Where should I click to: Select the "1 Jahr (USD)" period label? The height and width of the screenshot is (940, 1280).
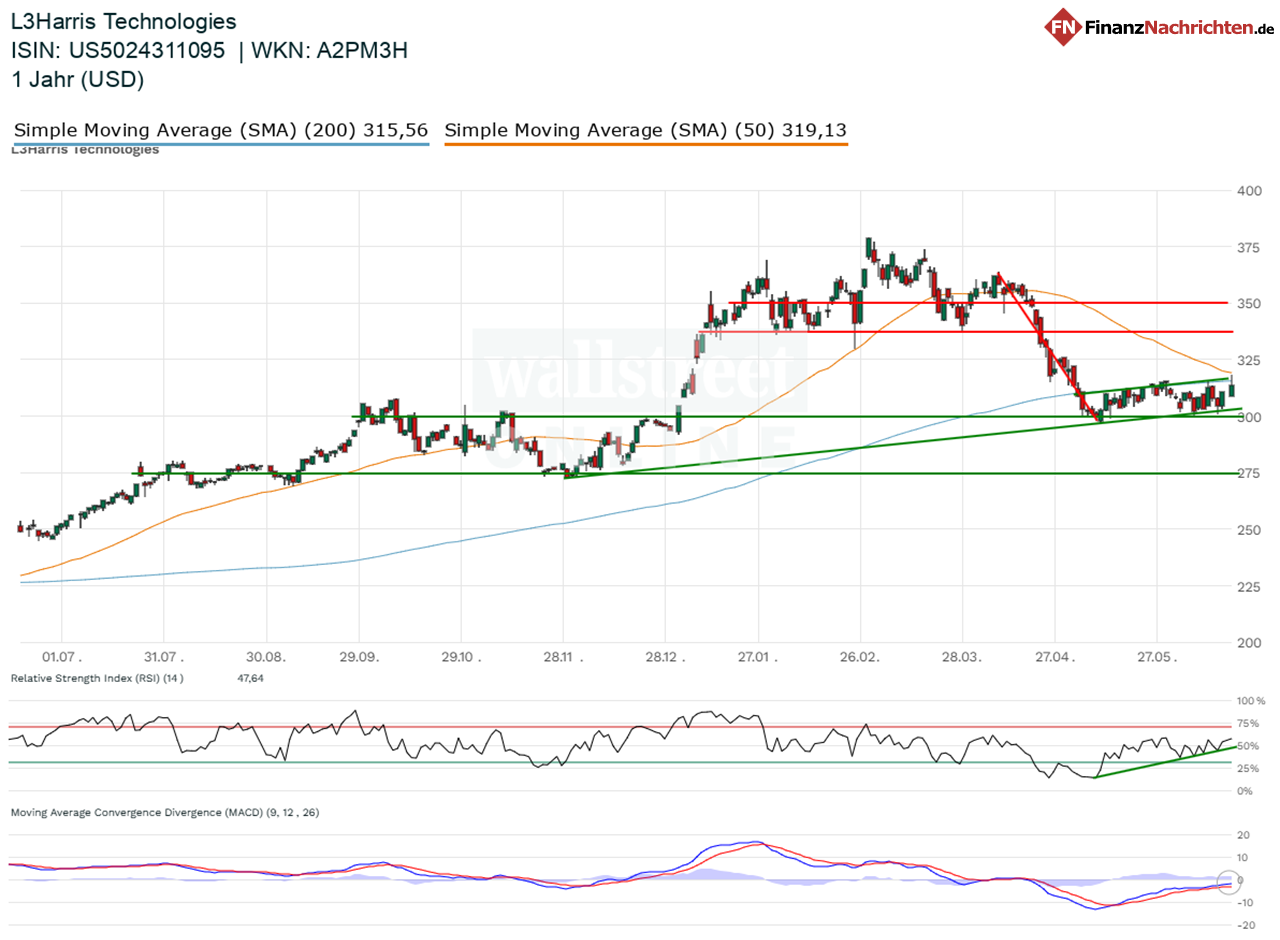pyautogui.click(x=77, y=80)
